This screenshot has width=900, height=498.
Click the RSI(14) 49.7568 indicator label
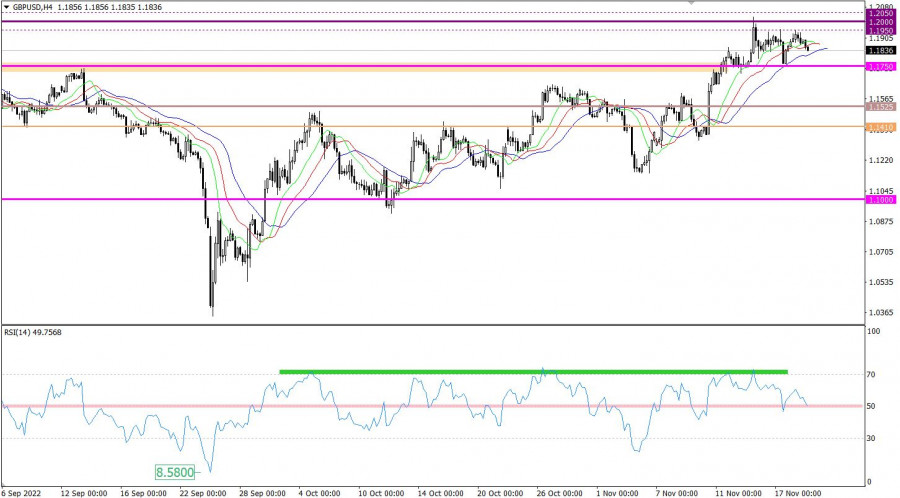(x=32, y=332)
